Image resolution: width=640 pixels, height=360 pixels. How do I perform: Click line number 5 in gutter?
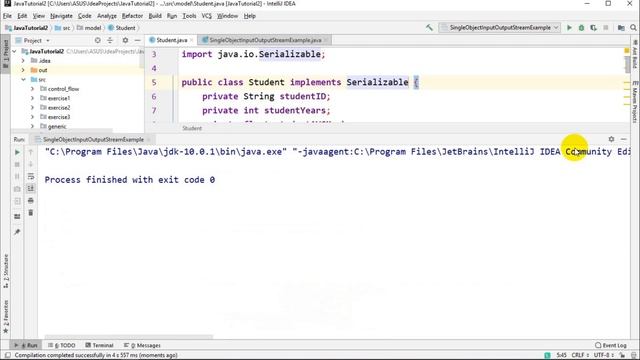point(154,82)
